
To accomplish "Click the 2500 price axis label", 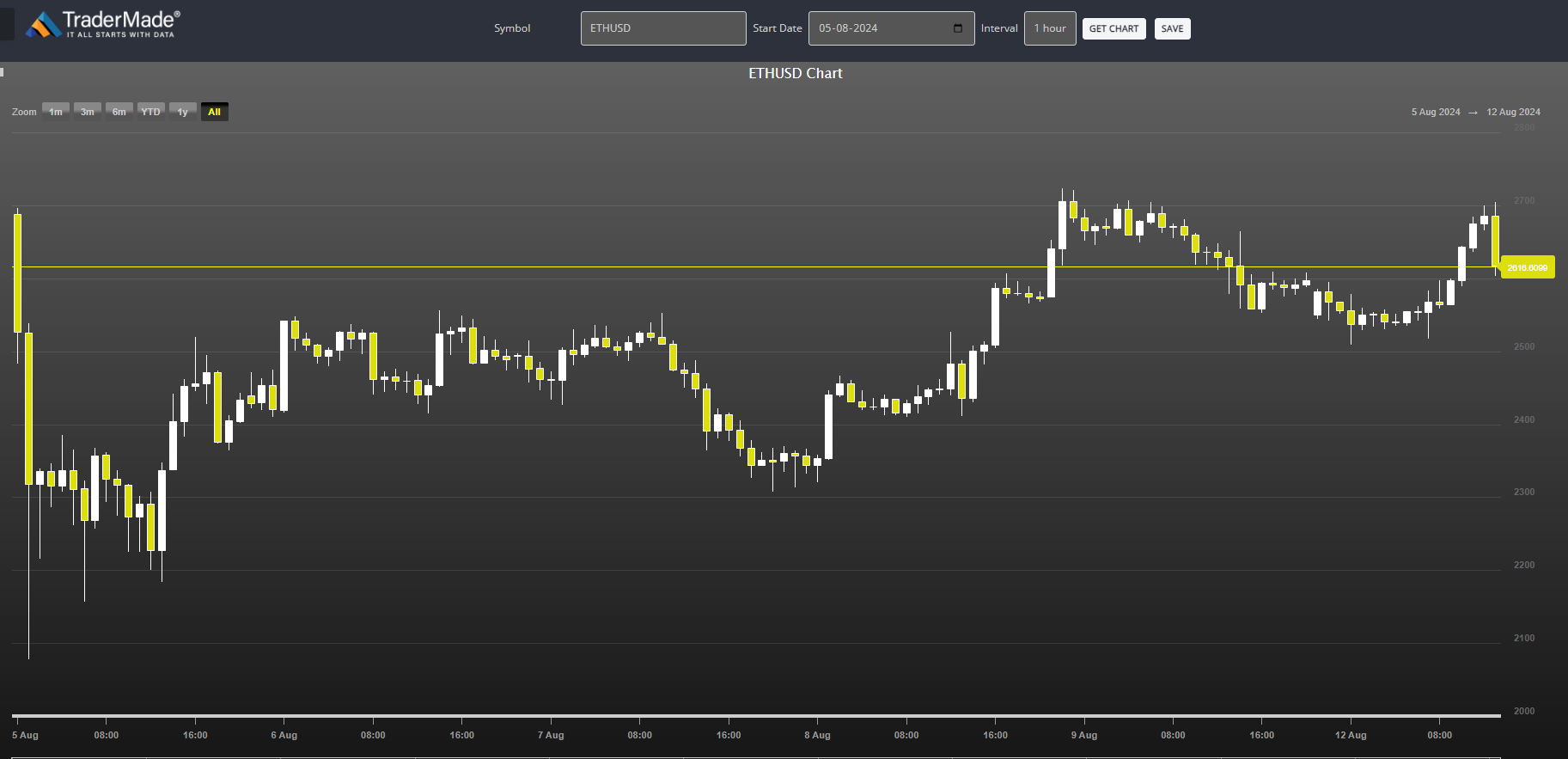I will 1524,346.
